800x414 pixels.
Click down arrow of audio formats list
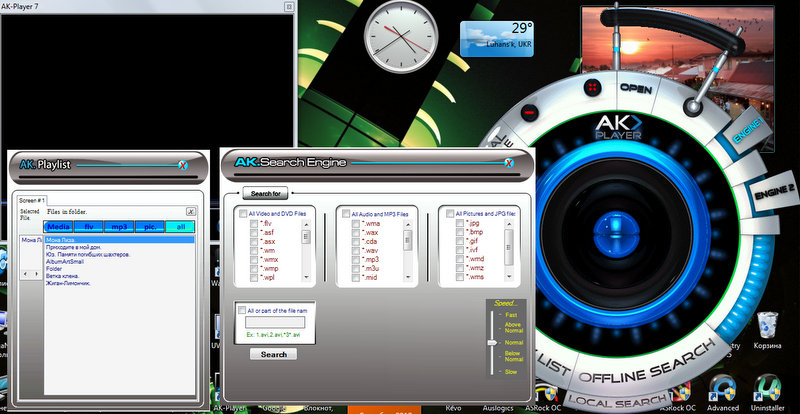click(x=408, y=277)
